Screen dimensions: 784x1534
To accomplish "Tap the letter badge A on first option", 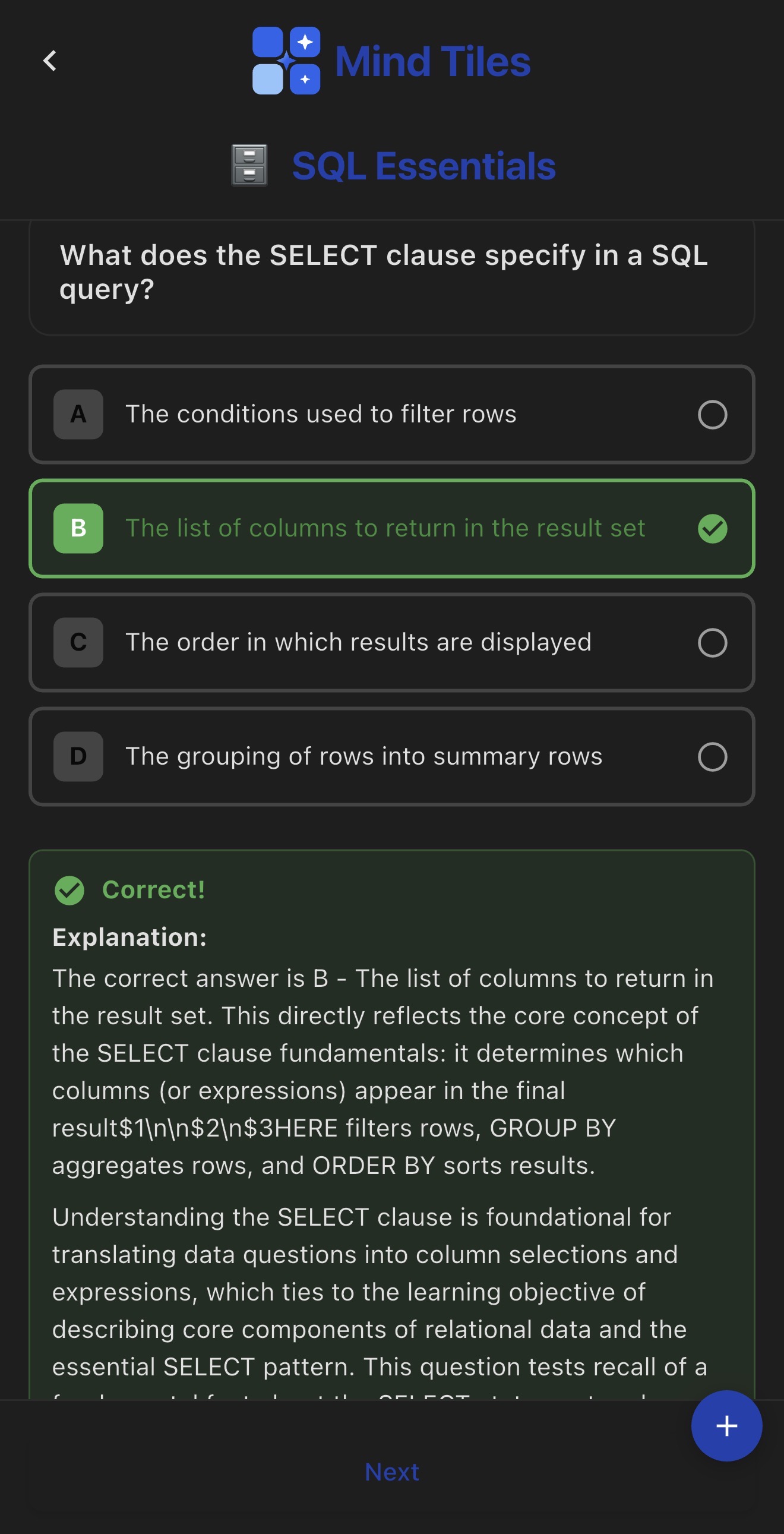I will pyautogui.click(x=77, y=414).
